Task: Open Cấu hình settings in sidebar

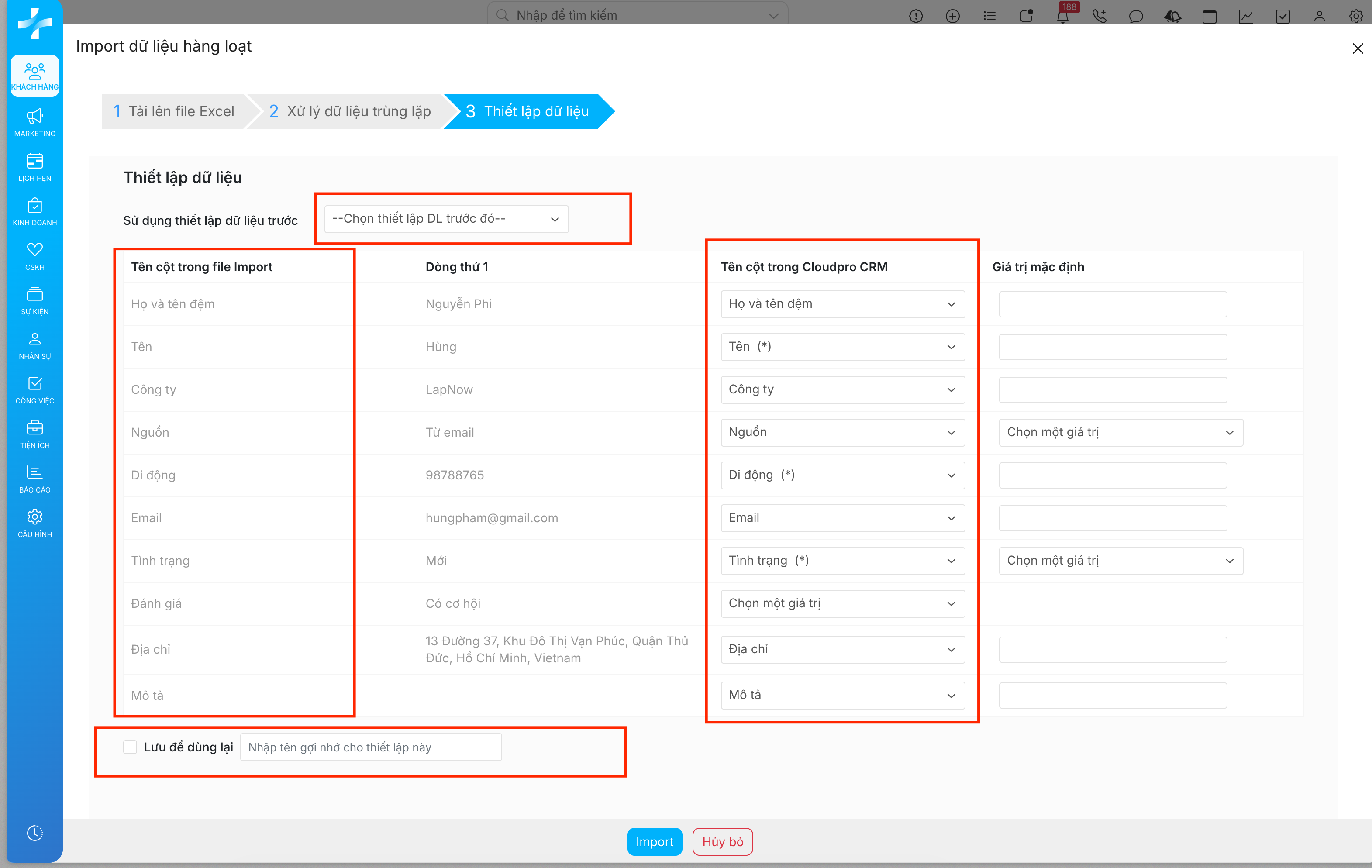Action: [x=35, y=523]
